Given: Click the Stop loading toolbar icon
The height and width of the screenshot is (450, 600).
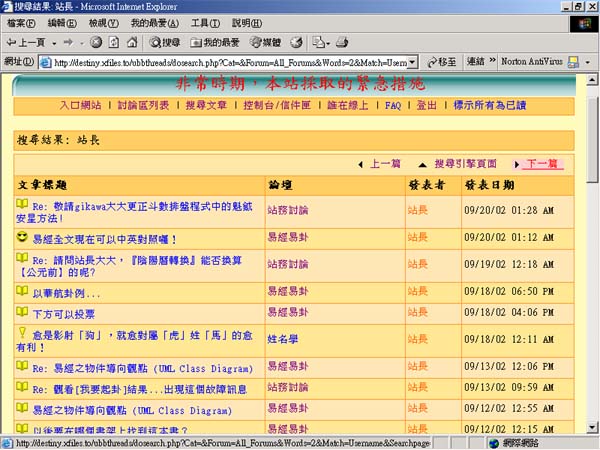Looking at the screenshot, I should pos(97,42).
